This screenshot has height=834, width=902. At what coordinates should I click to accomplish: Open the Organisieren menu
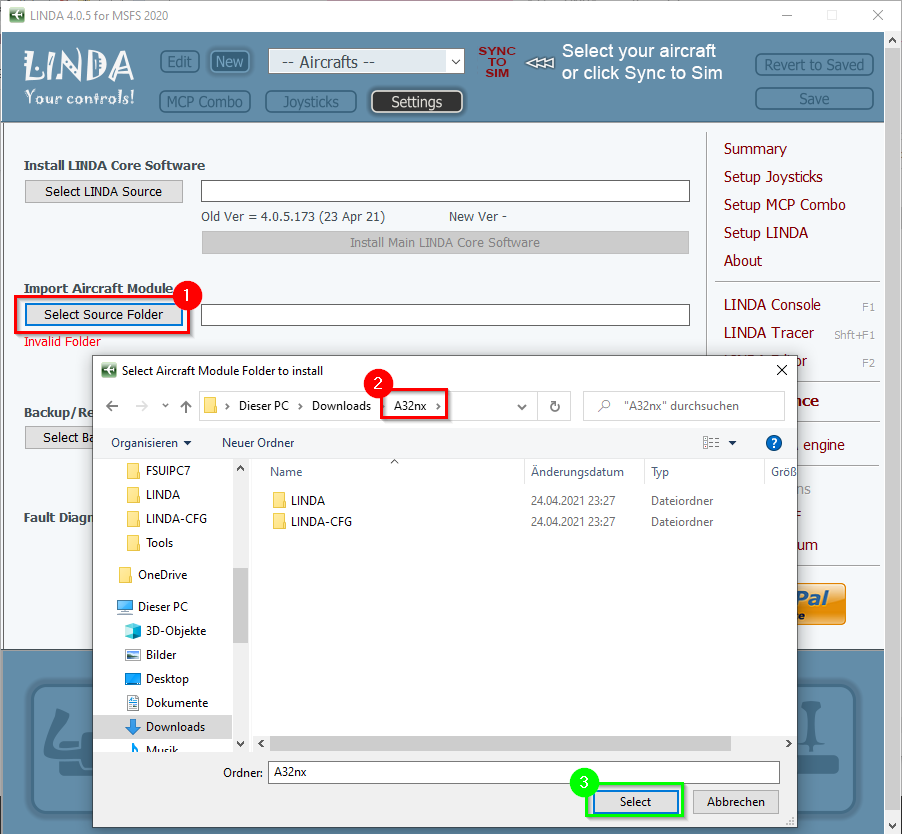(x=151, y=443)
